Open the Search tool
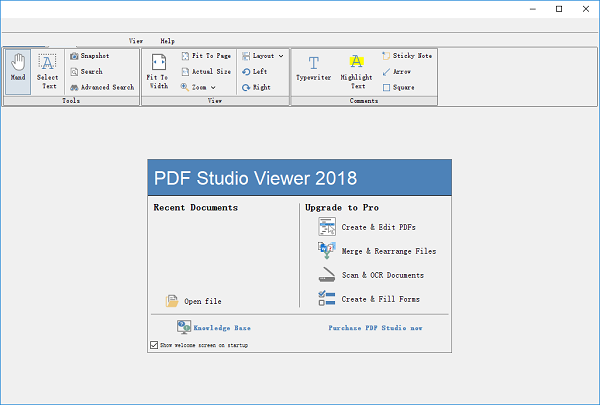The image size is (600, 405). point(86,72)
